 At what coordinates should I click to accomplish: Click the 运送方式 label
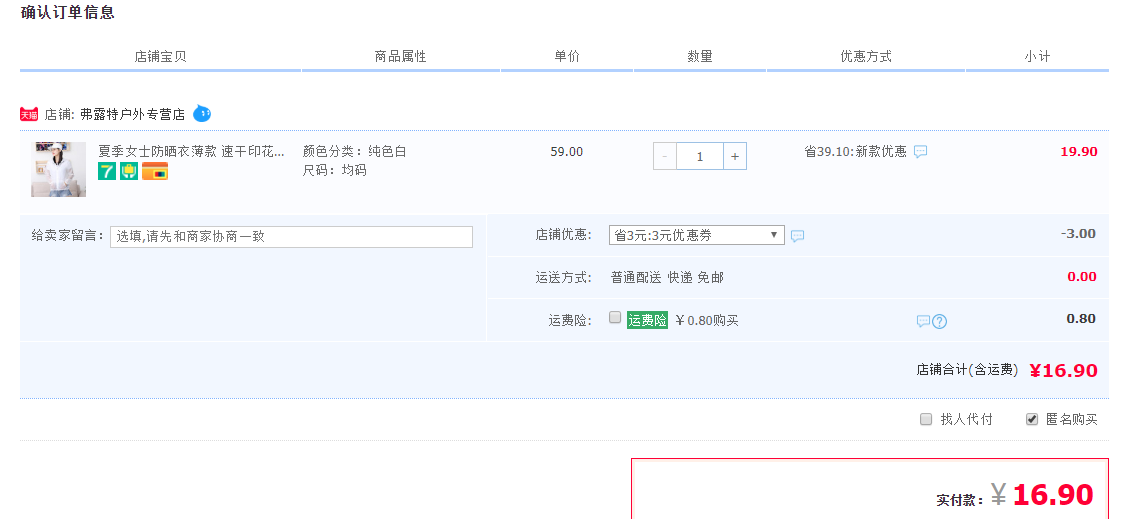[x=563, y=277]
